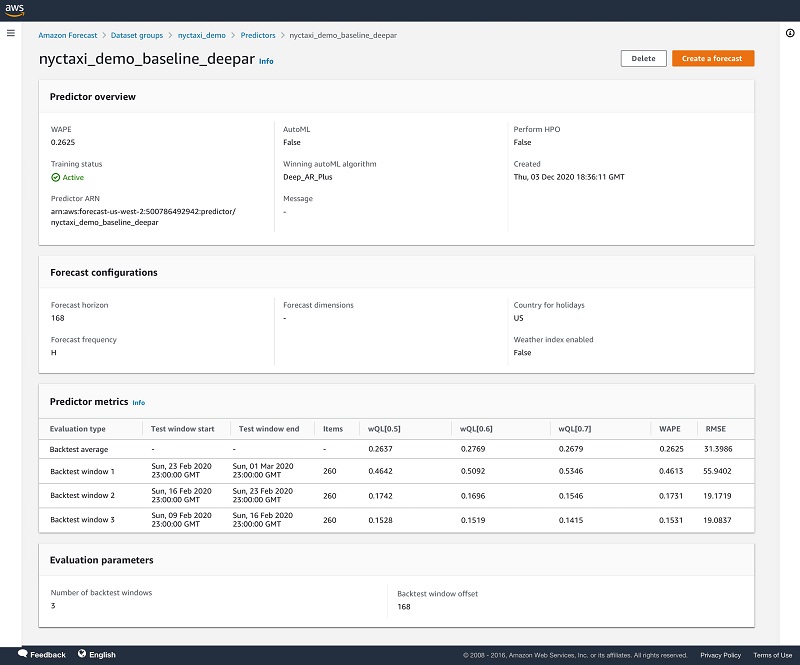Viewport: 800px width, 665px height.
Task: Open Info link beside Predictor metrics
Action: click(139, 403)
